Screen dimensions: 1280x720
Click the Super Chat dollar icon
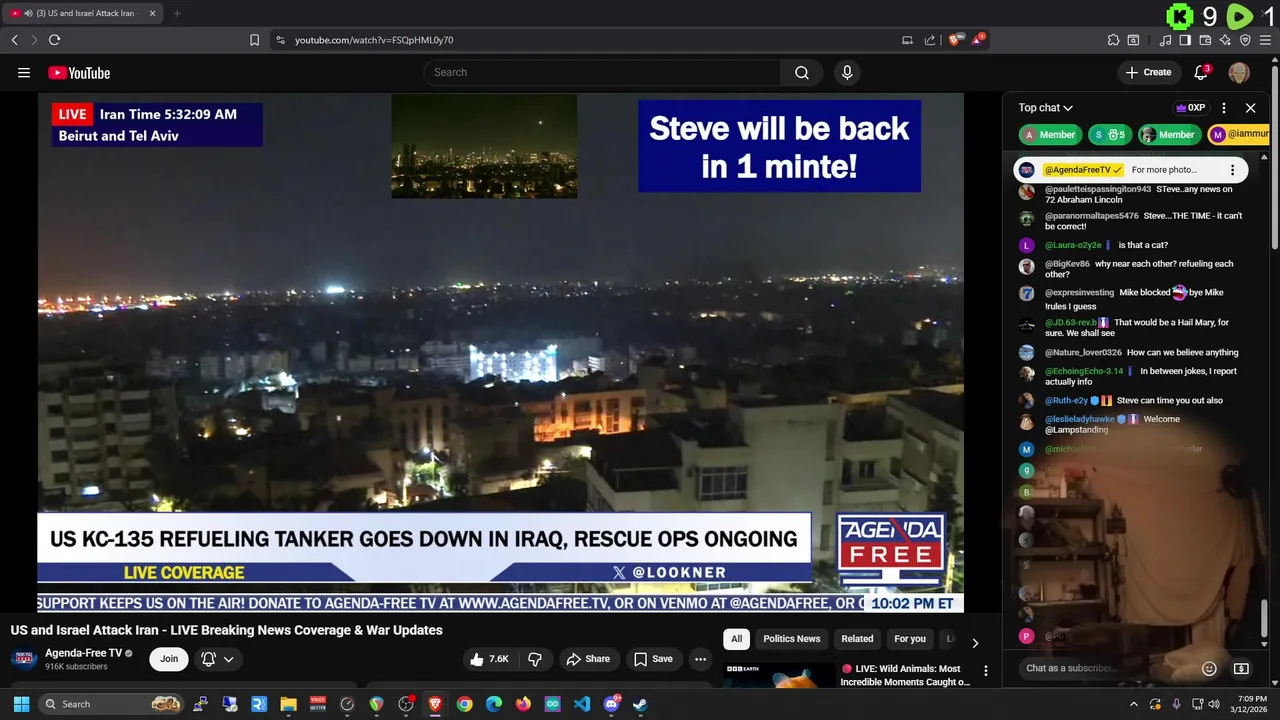coord(1241,668)
